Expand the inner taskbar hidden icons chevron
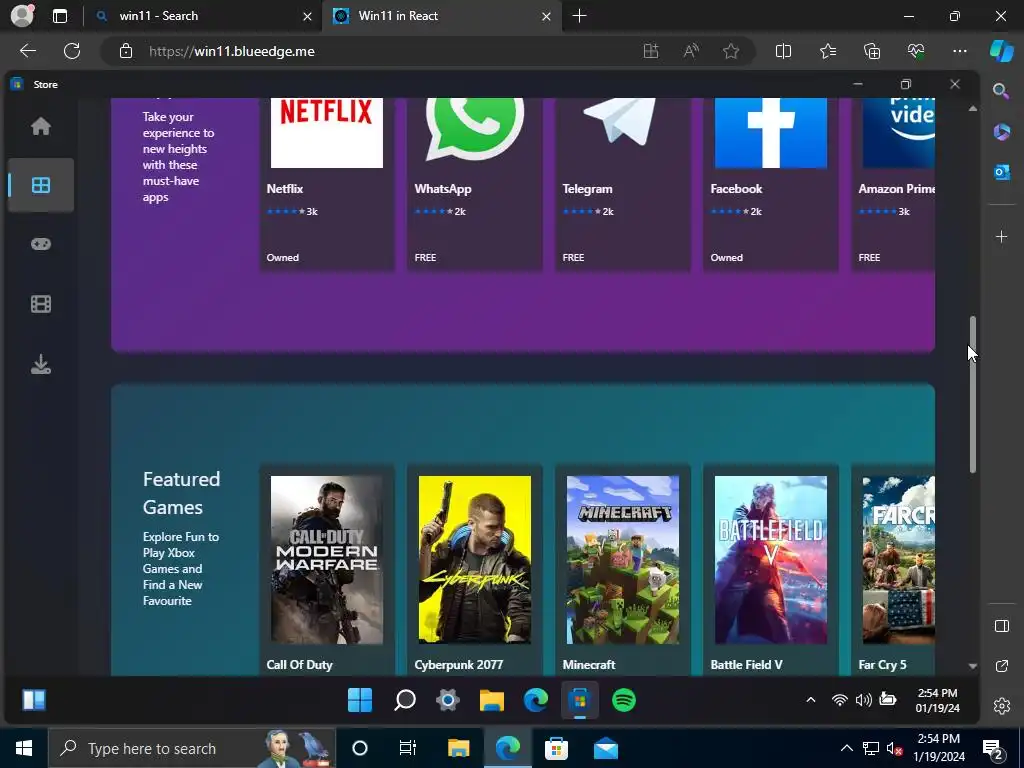 810,700
